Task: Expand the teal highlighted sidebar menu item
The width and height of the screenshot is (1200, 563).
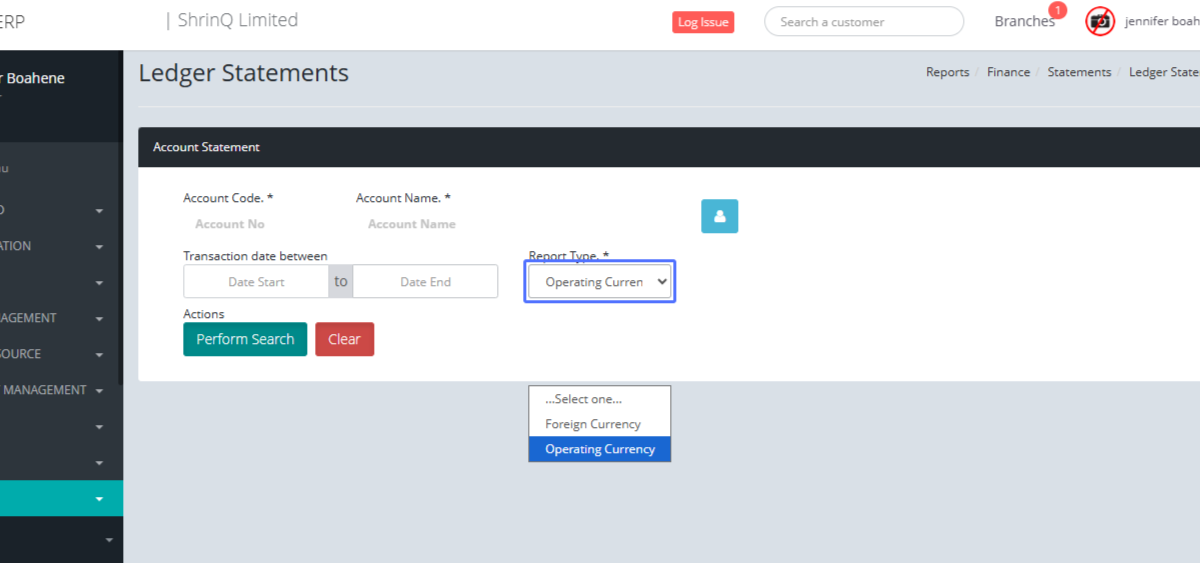Action: pyautogui.click(x=60, y=498)
